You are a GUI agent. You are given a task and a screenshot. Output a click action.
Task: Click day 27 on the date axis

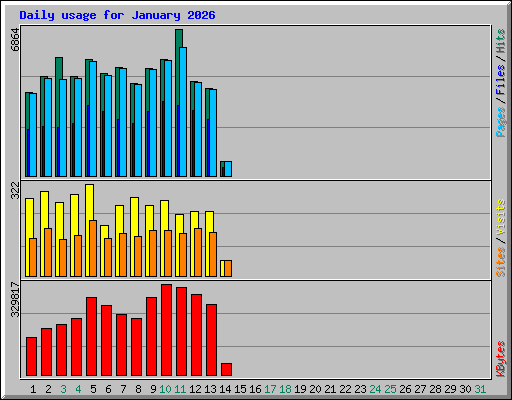point(420,389)
